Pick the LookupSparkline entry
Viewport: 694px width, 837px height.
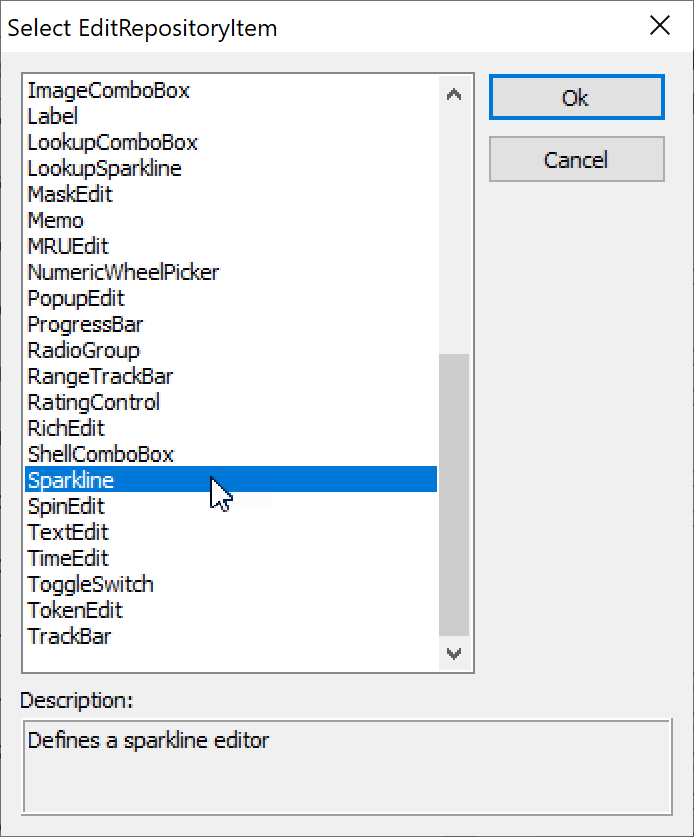pyautogui.click(x=105, y=168)
